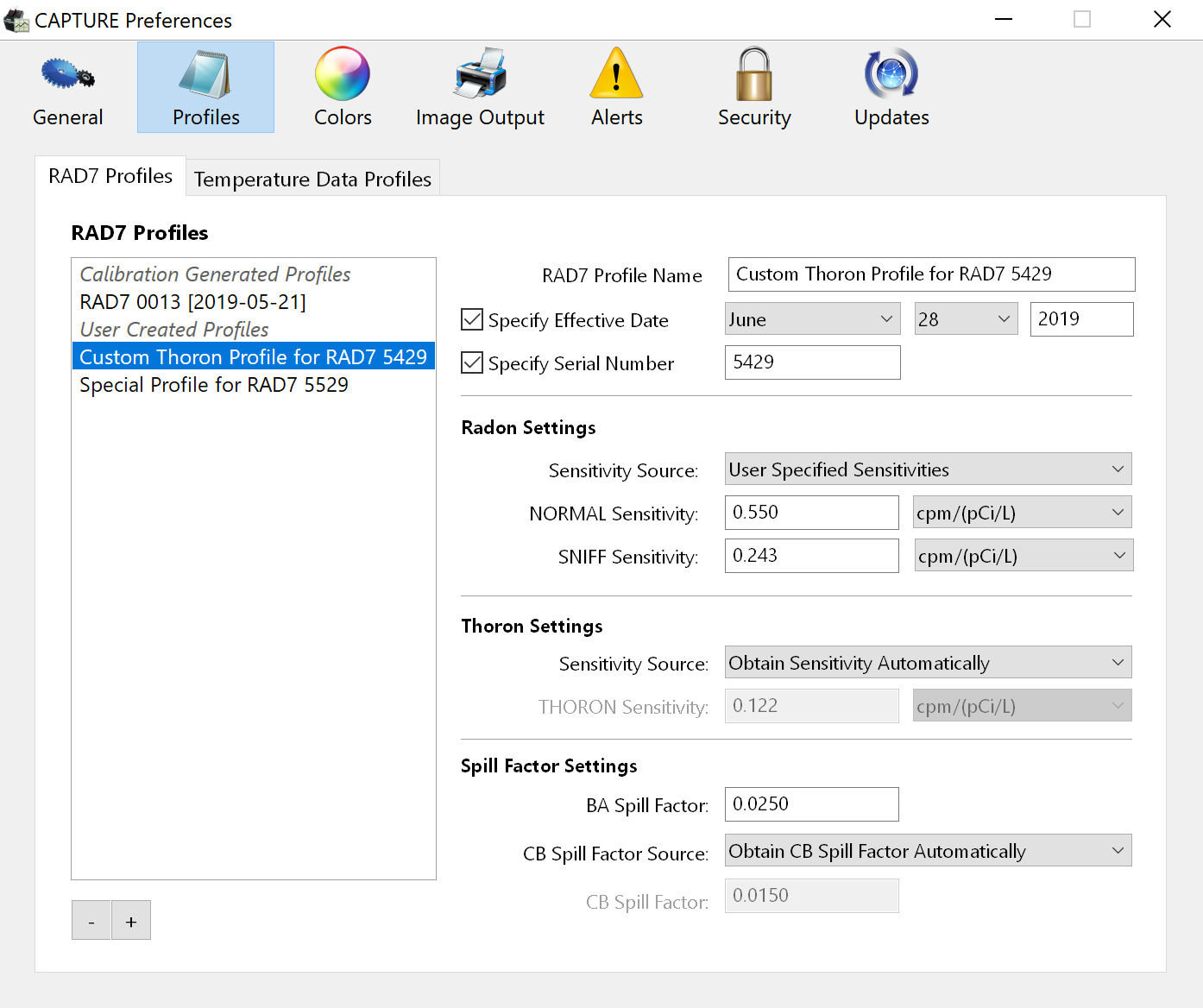Open Thoron Sensitivity Source dropdown

coord(928,663)
